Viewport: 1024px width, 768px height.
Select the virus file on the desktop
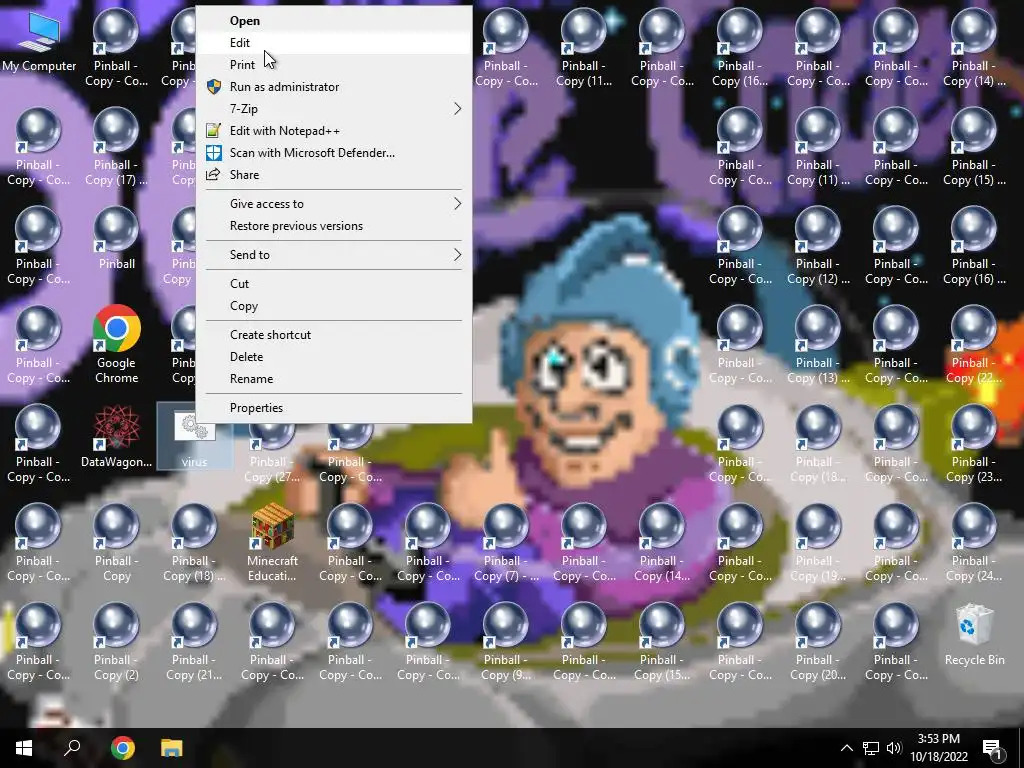pyautogui.click(x=194, y=436)
